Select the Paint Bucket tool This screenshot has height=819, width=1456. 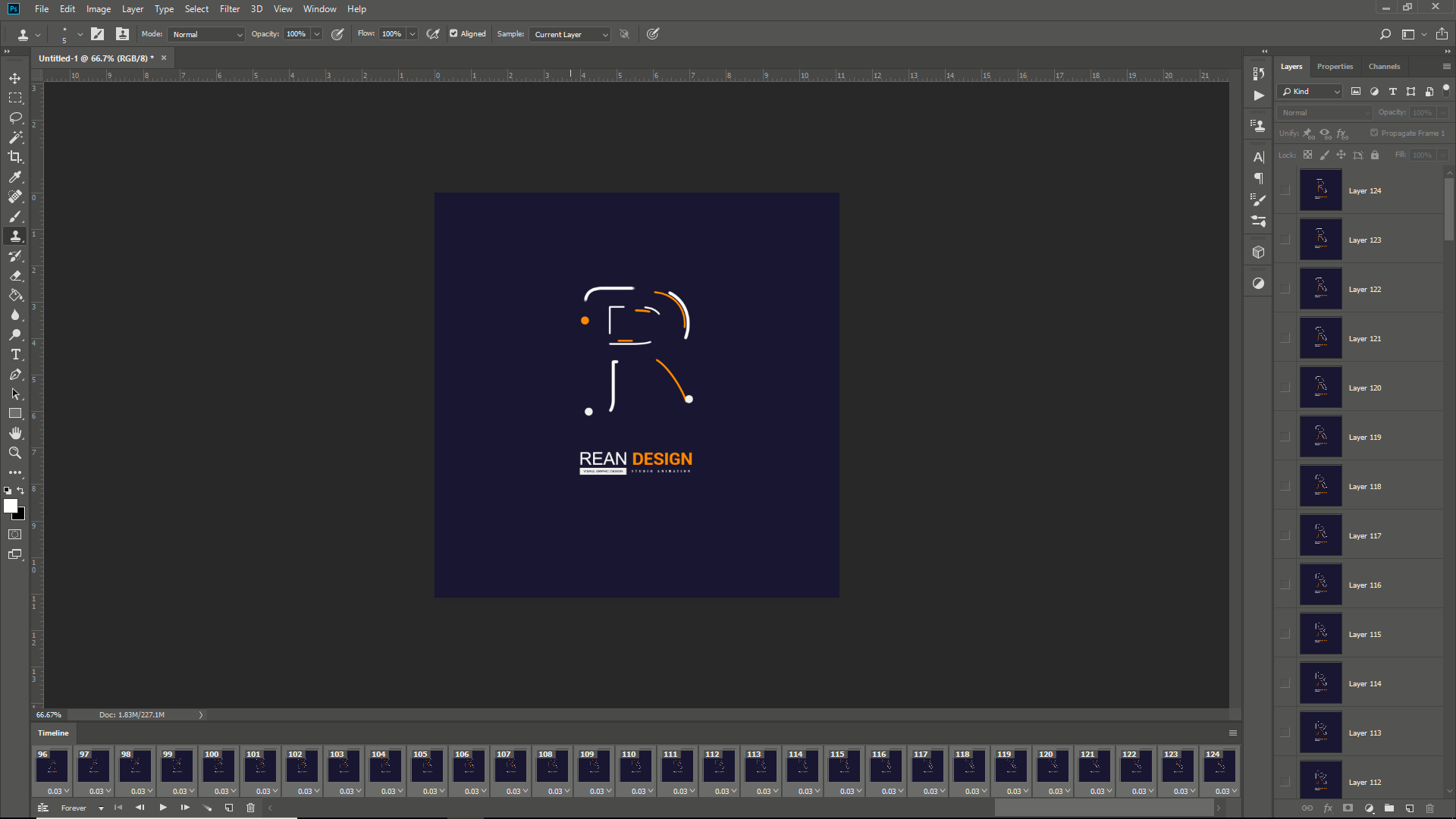tap(15, 295)
